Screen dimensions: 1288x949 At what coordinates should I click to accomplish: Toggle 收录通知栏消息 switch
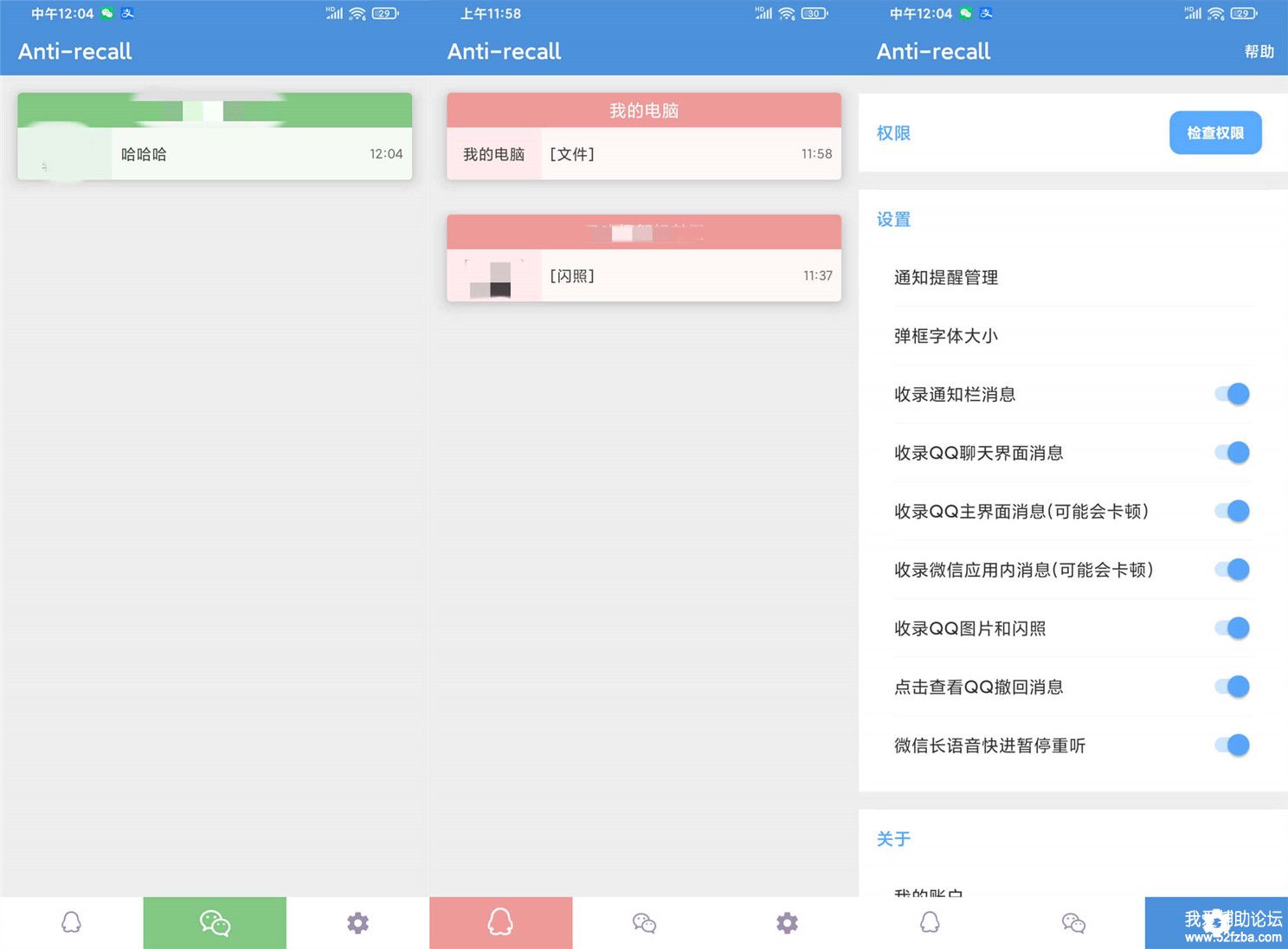[1233, 394]
